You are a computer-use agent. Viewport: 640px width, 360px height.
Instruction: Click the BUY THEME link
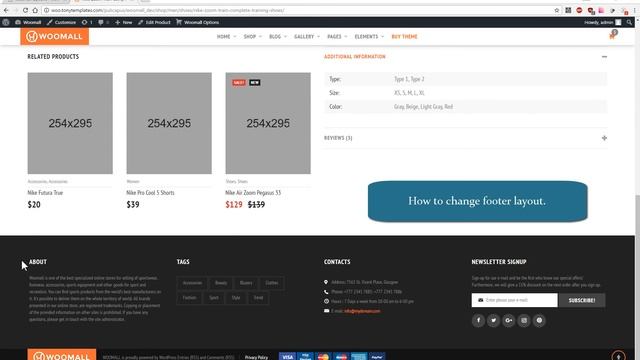[404, 37]
